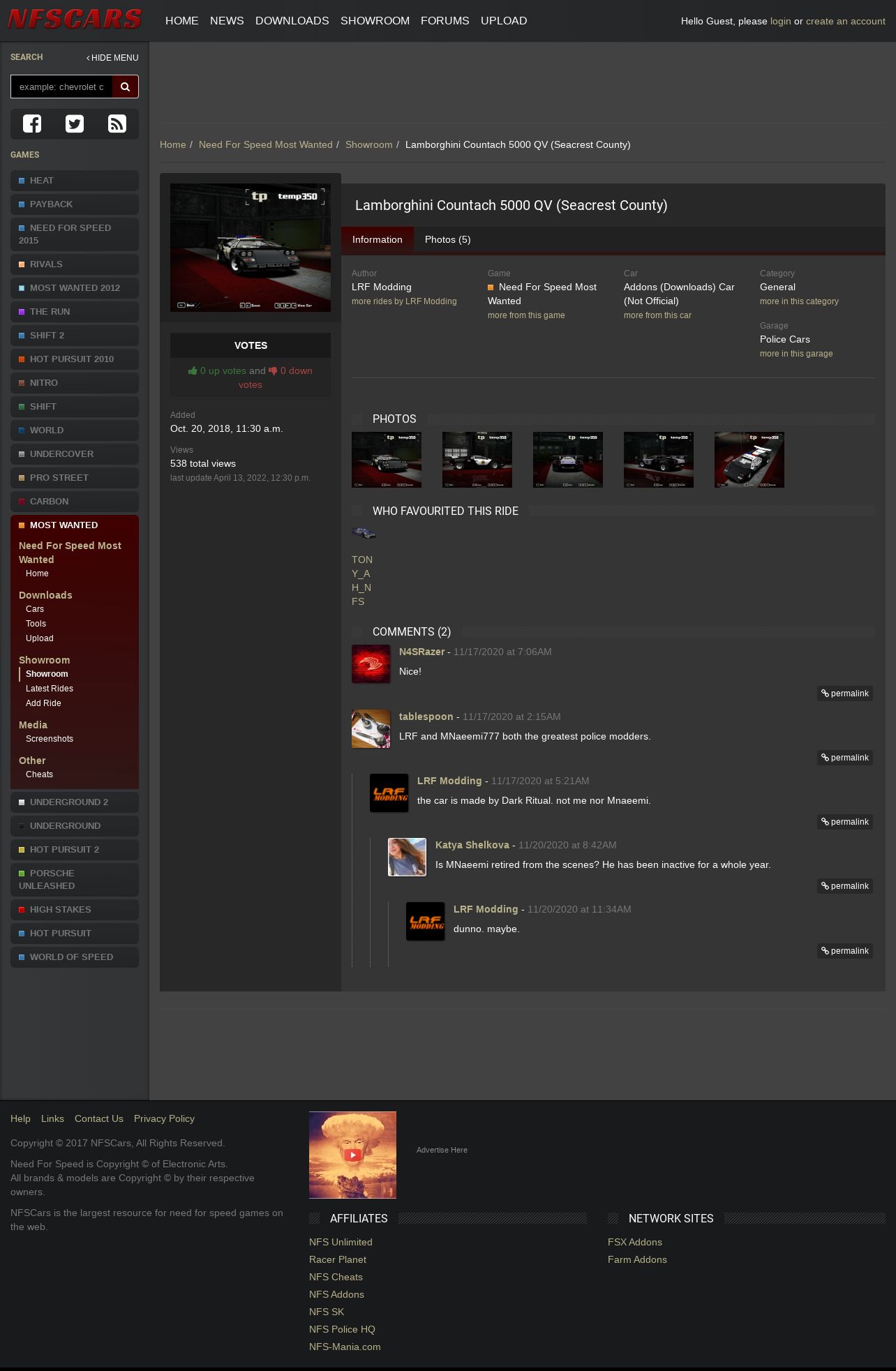Open Katya Shelkova's avatar

(407, 857)
